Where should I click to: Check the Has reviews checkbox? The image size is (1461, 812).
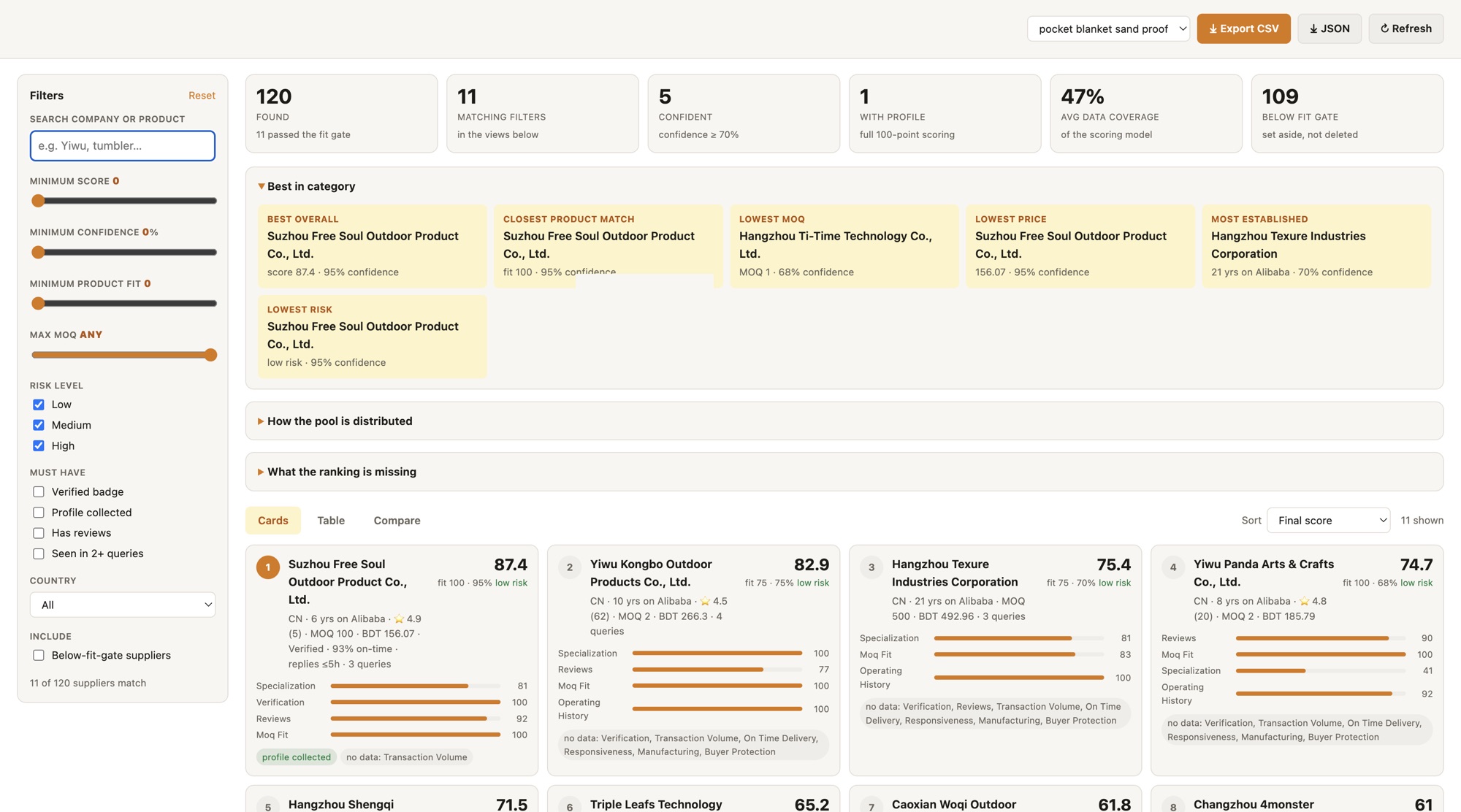39,533
